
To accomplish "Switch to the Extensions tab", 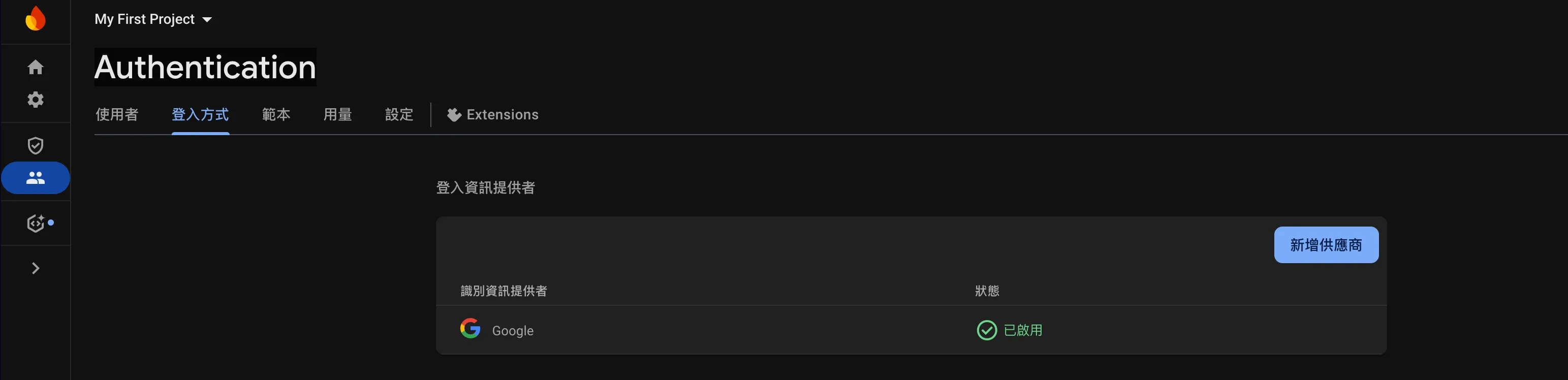I will [493, 114].
